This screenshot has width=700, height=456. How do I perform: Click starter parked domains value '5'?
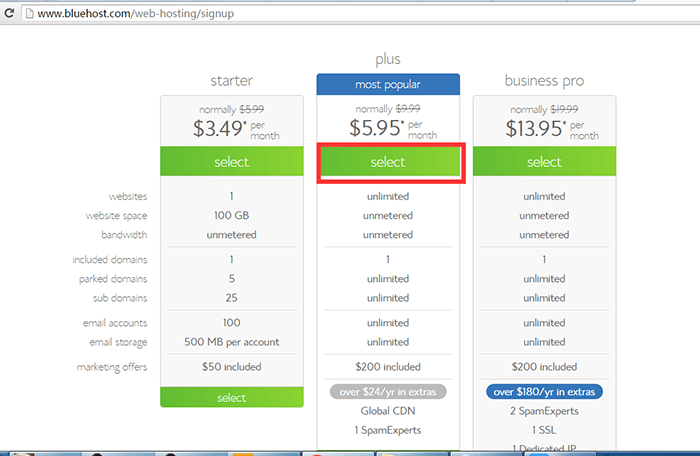tap(232, 279)
